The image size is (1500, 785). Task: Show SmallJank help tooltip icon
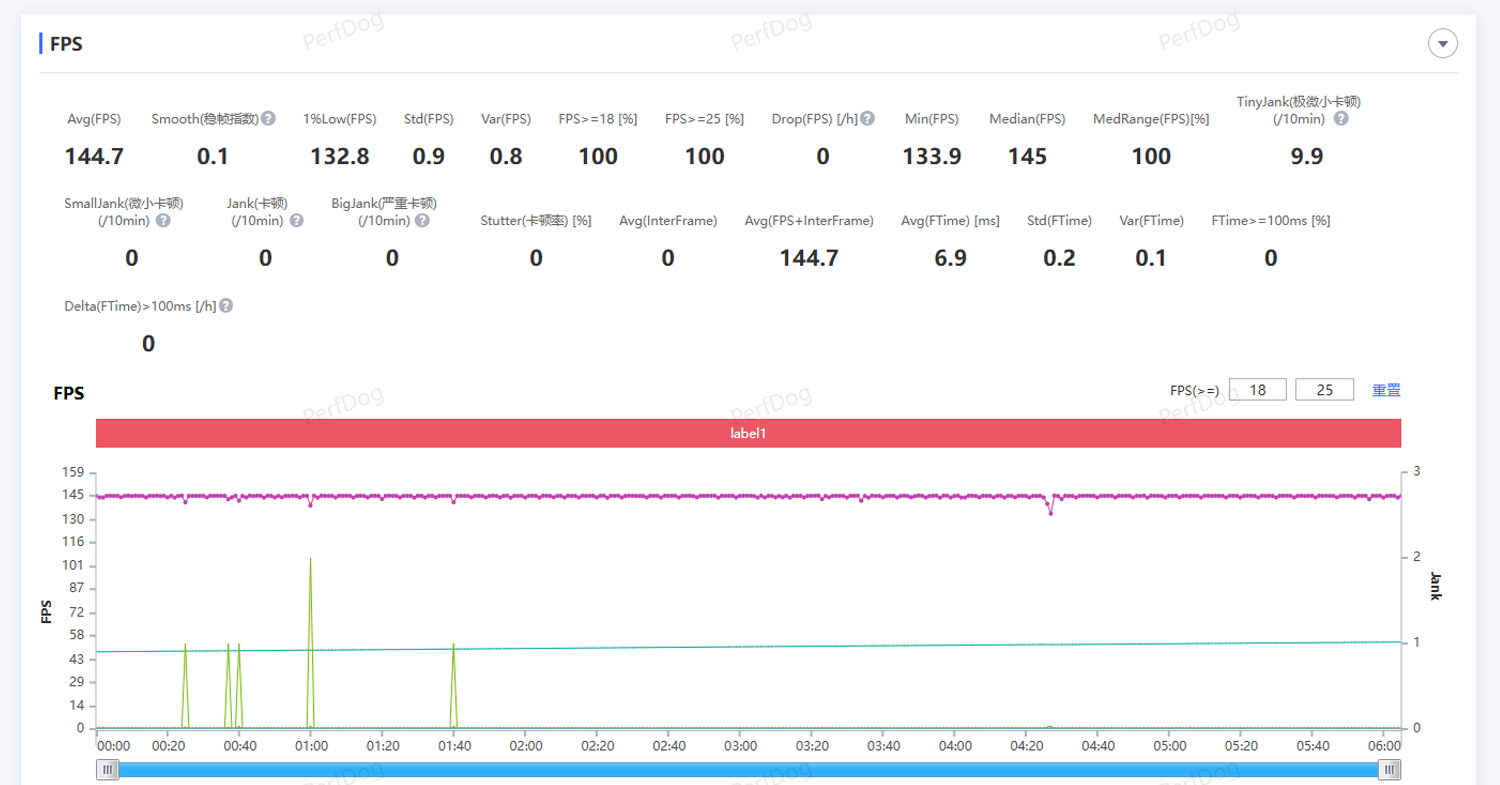click(163, 221)
